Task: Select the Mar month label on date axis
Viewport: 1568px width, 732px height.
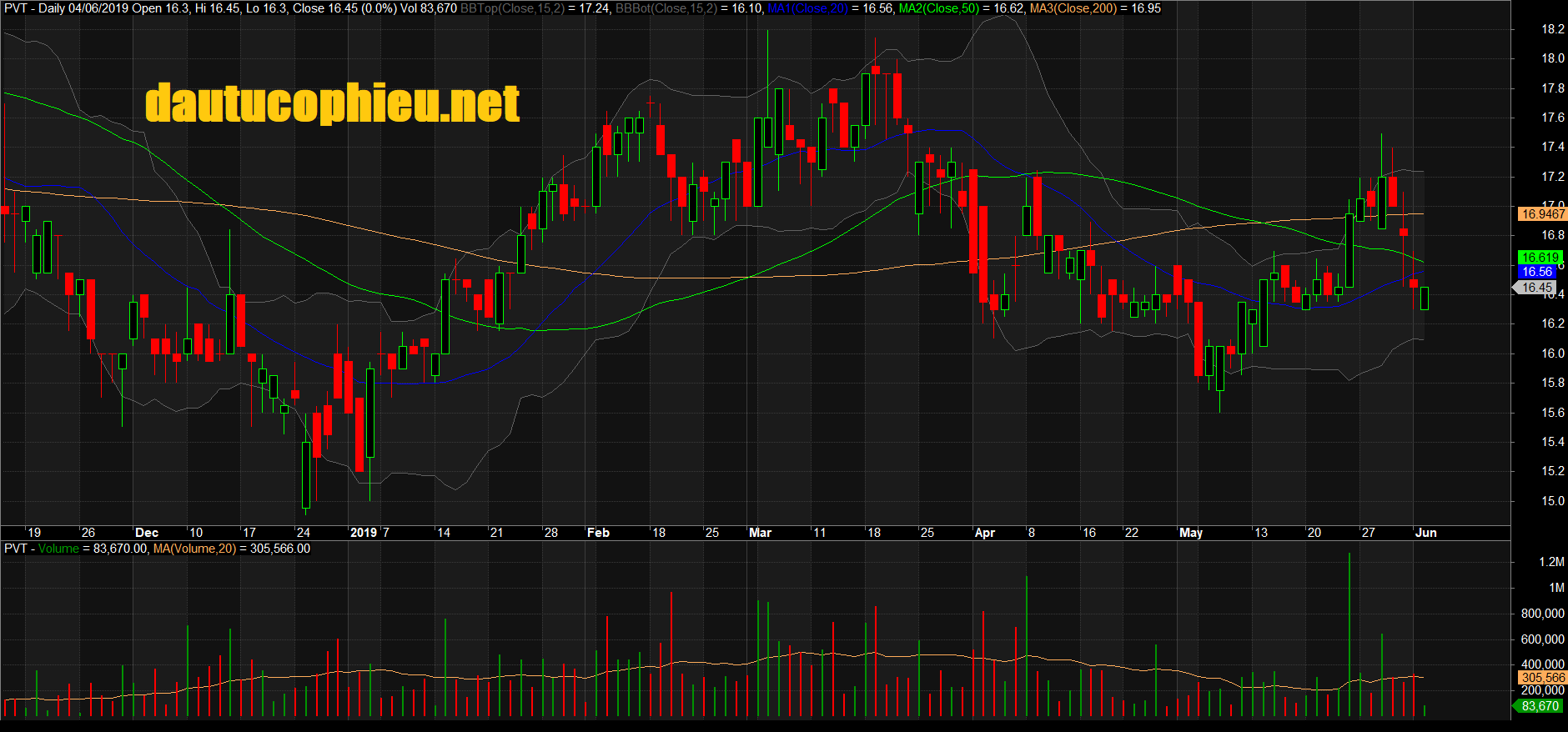Action: [761, 533]
